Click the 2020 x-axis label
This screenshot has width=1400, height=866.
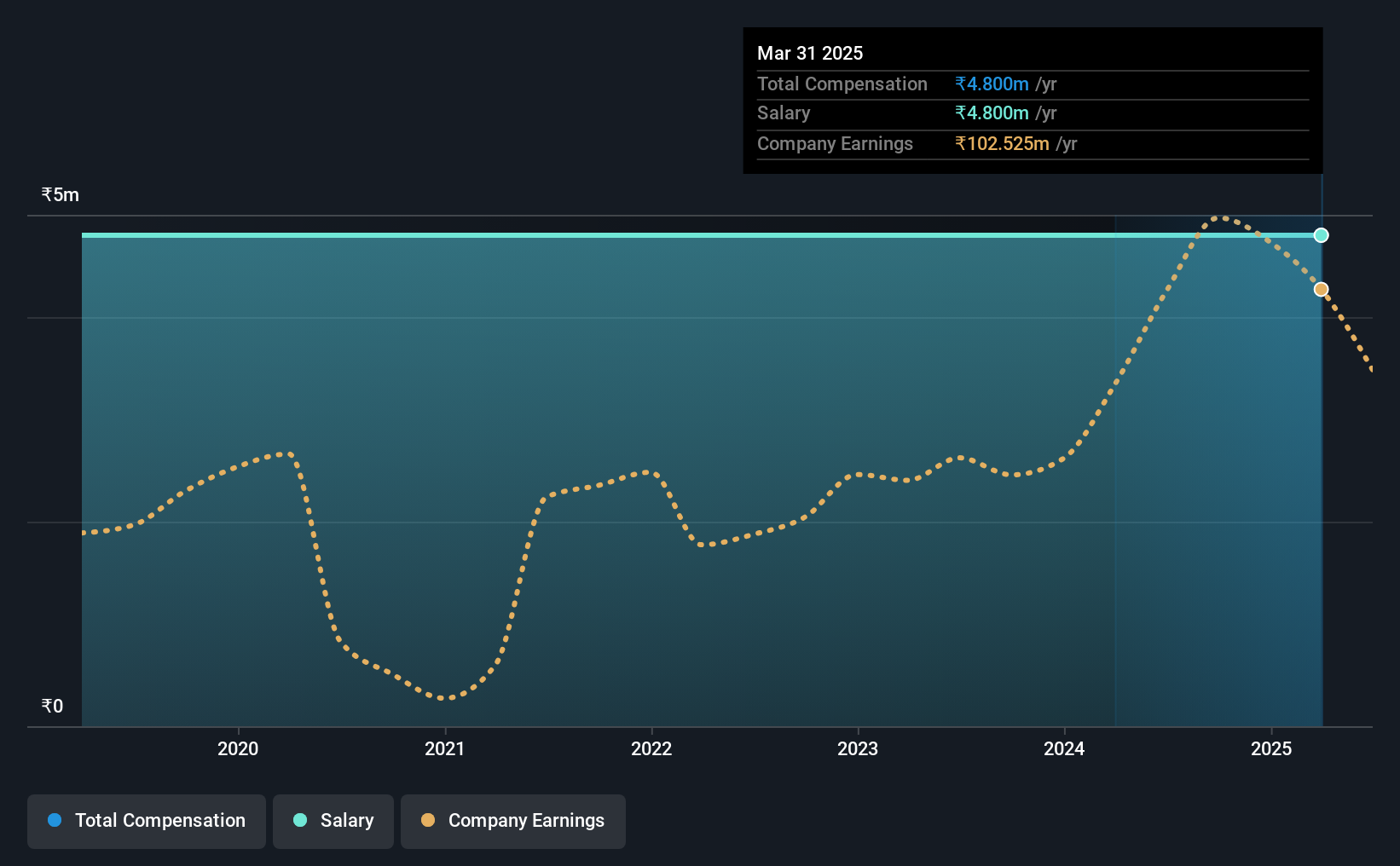[x=238, y=748]
